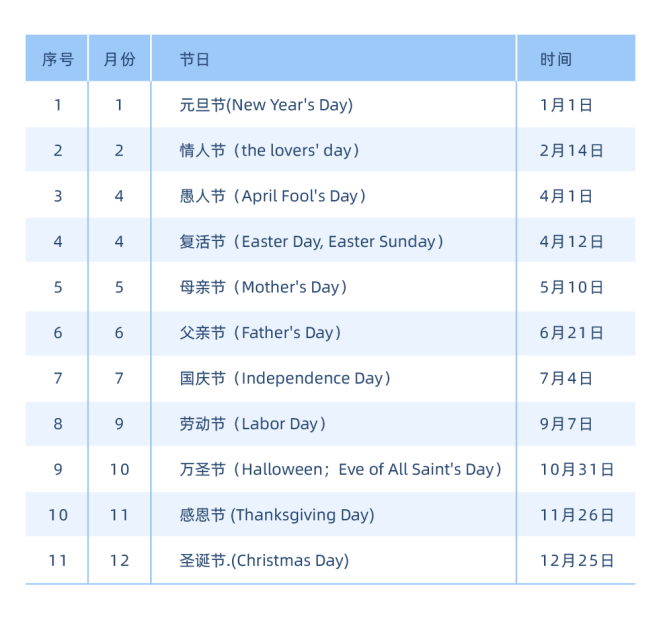Click the 月份 column header

119,59
